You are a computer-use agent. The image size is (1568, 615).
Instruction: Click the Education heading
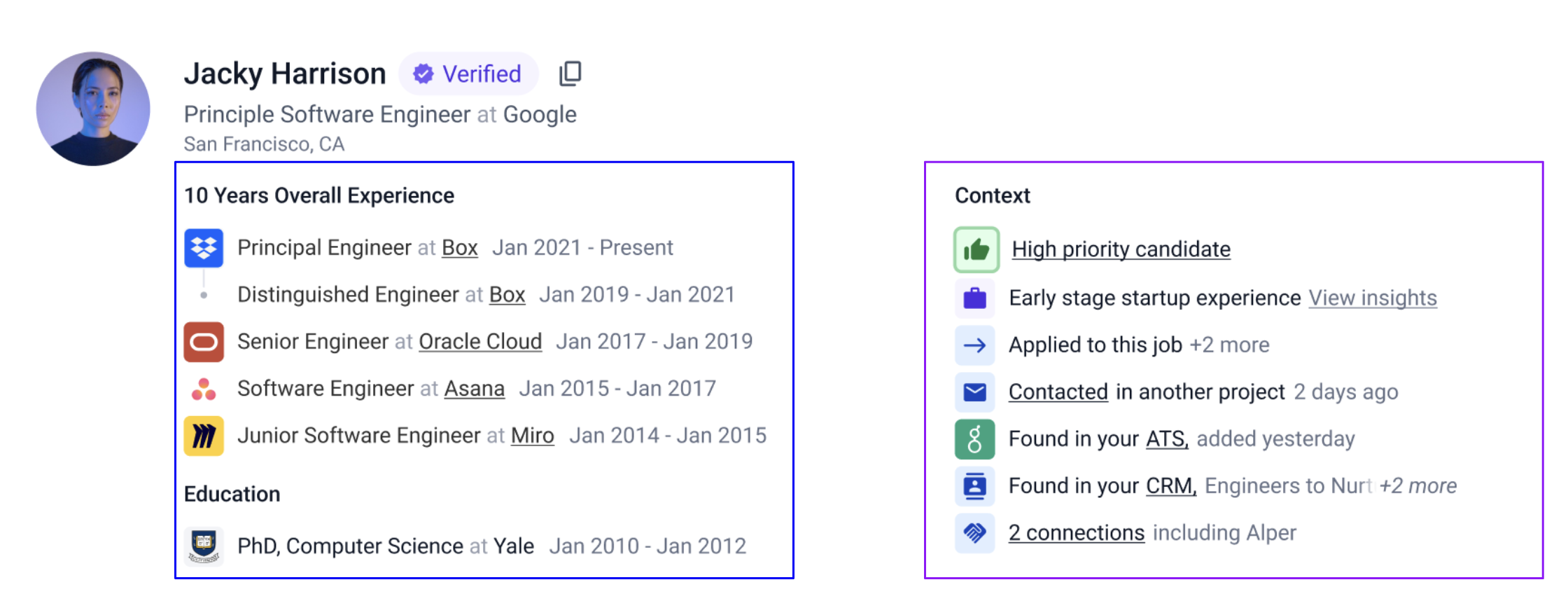pos(232,495)
